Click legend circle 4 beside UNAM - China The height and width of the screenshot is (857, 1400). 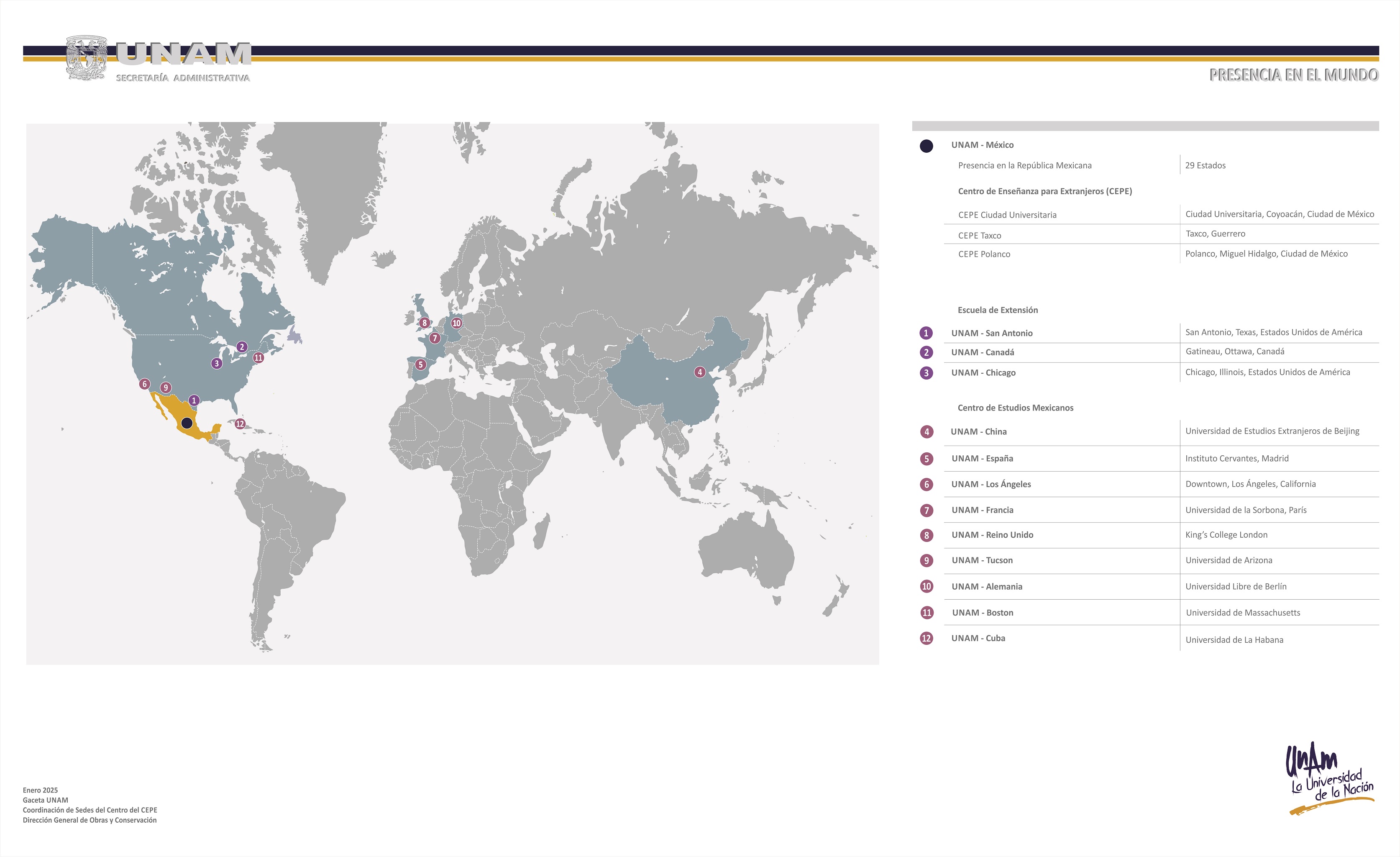coord(927,432)
